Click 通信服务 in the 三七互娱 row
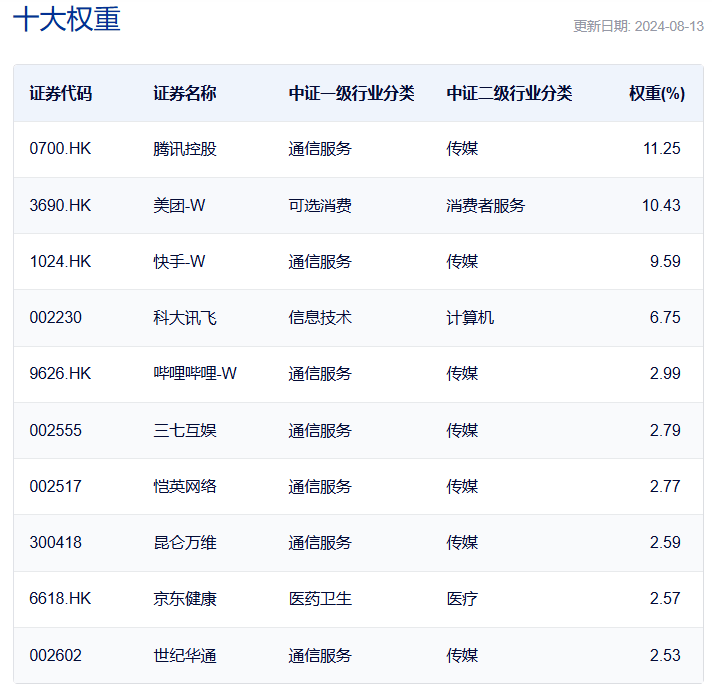Viewport: 712px width, 695px height. point(320,430)
